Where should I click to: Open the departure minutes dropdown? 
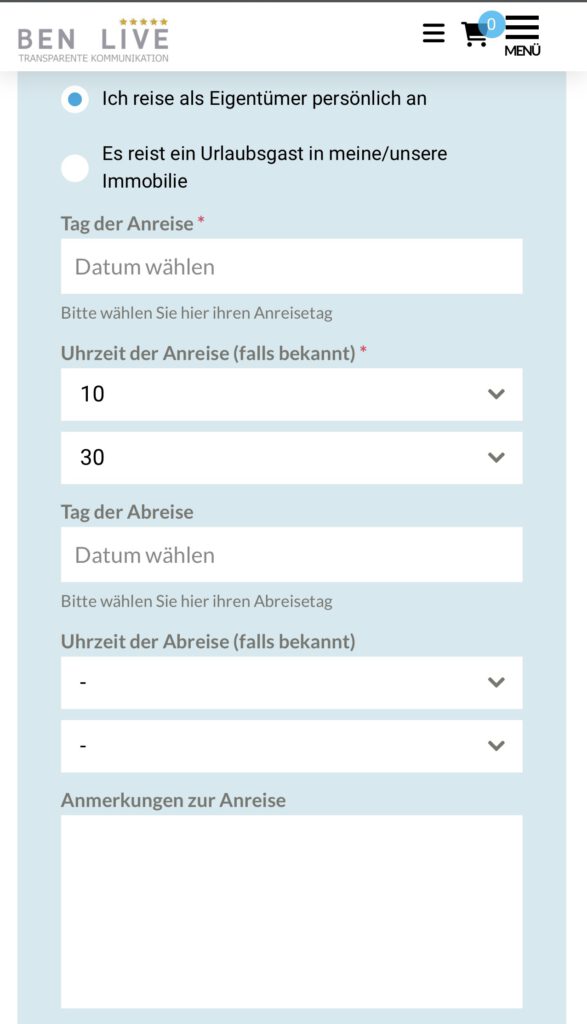(291, 746)
